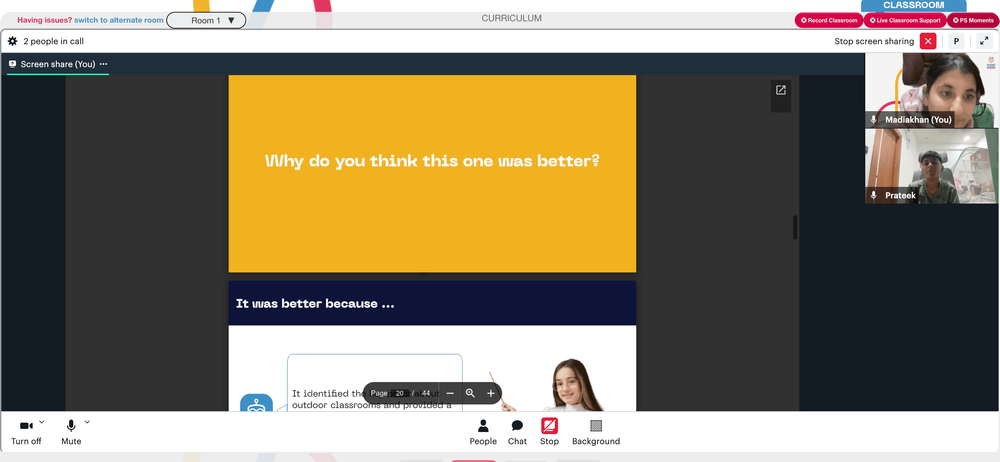The height and width of the screenshot is (462, 1000).
Task: Mute microphone via mic icon
Action: point(71,426)
